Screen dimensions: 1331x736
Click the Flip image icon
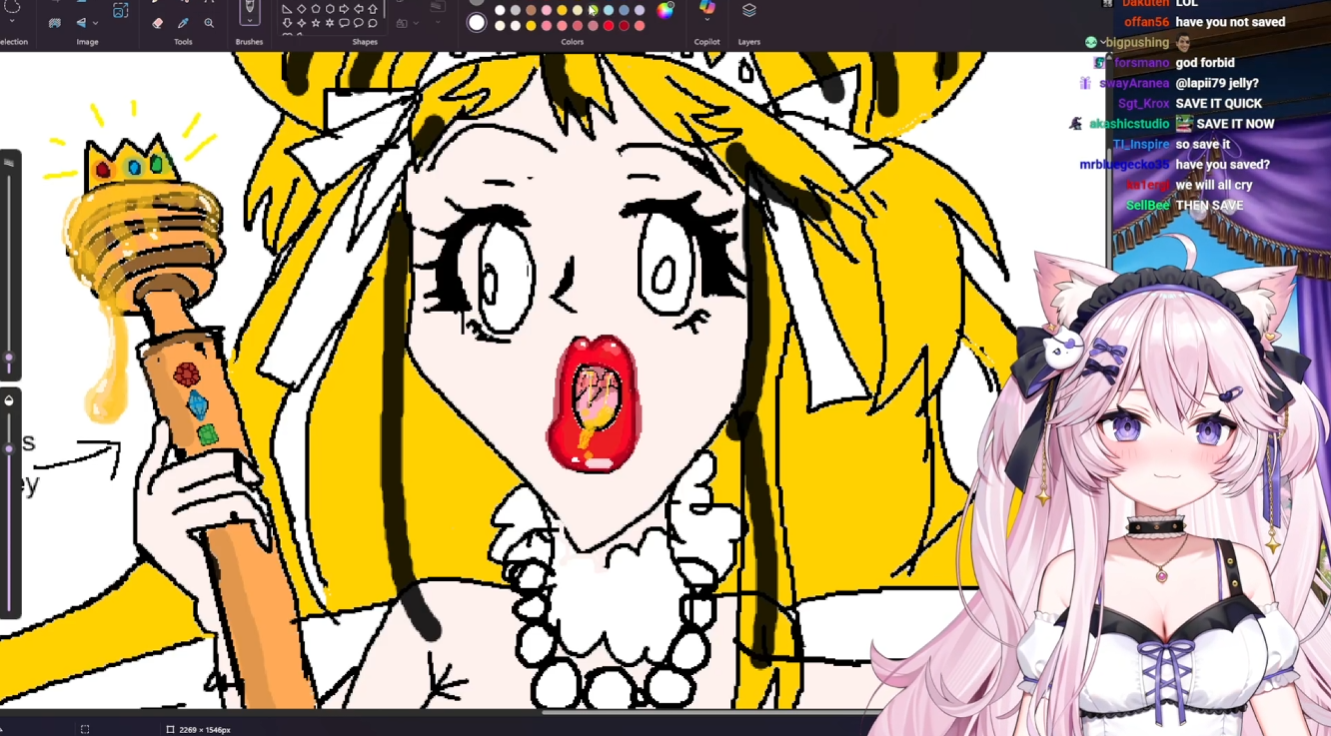point(81,22)
